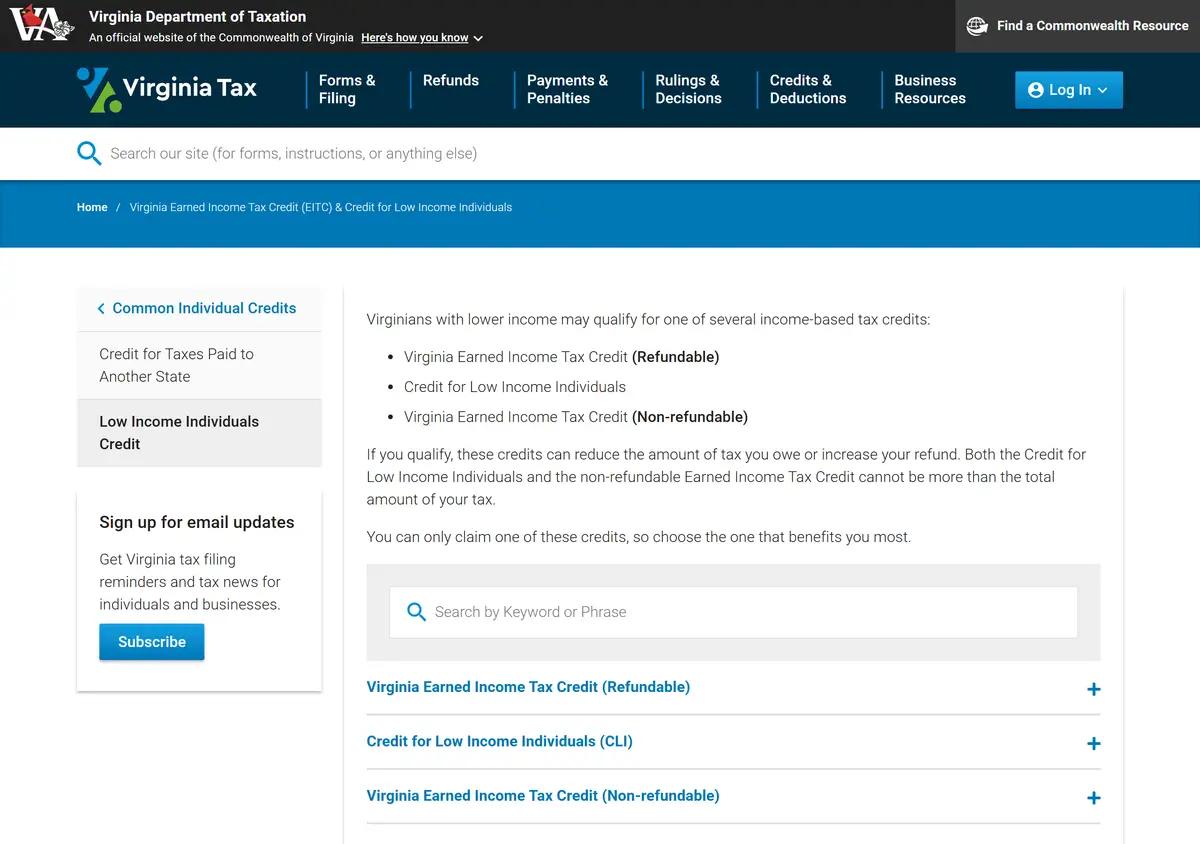The height and width of the screenshot is (844, 1200).
Task: Open the Refunds menu
Action: click(x=451, y=80)
